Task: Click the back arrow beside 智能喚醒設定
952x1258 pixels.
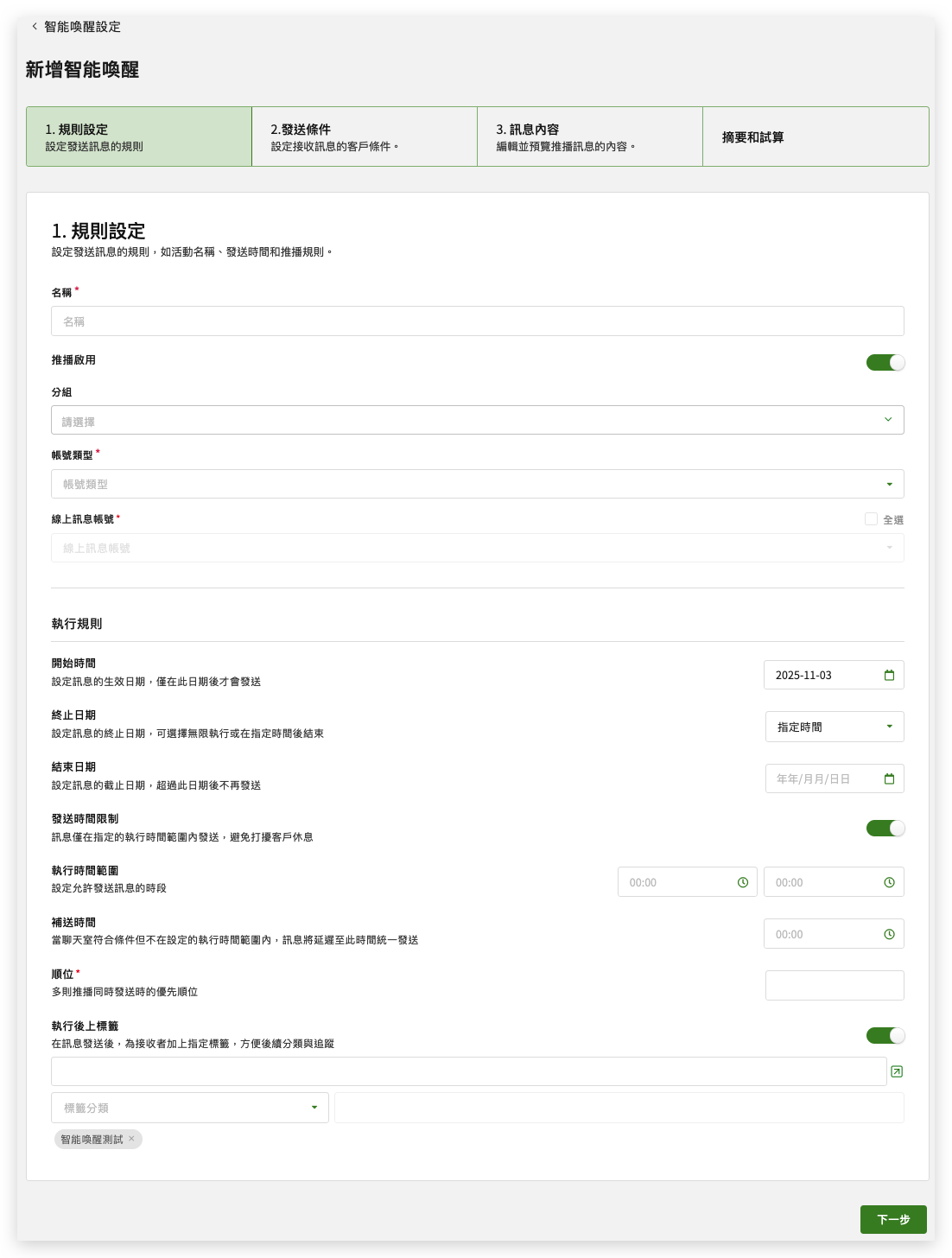Action: (35, 27)
